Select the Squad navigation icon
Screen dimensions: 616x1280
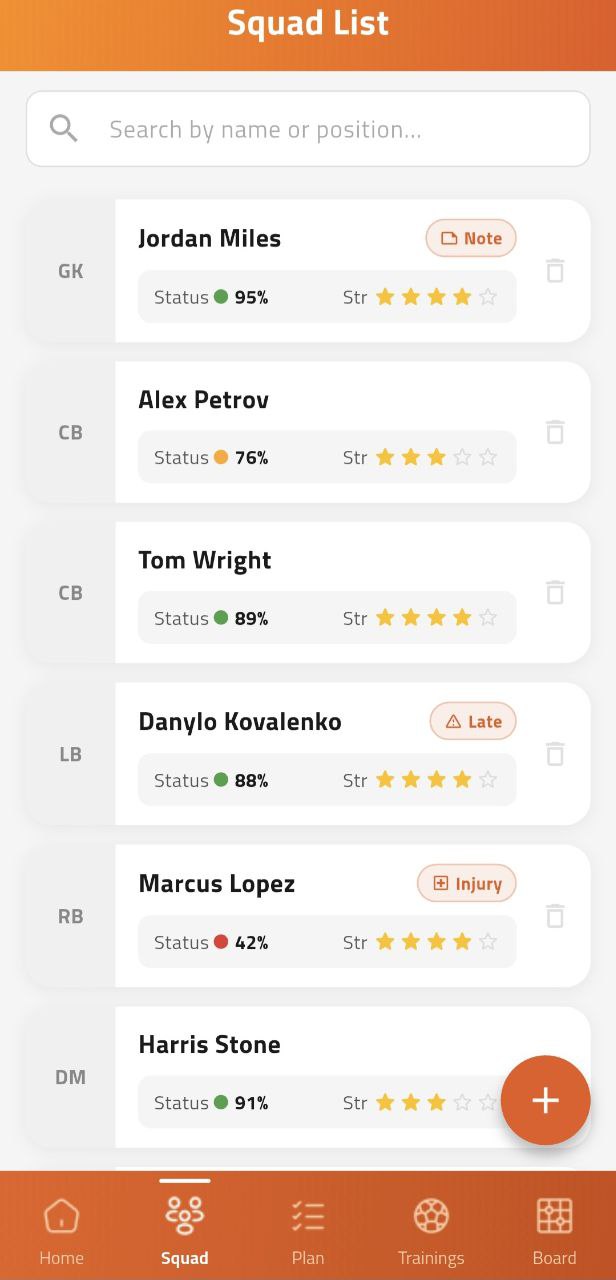[x=184, y=1215]
